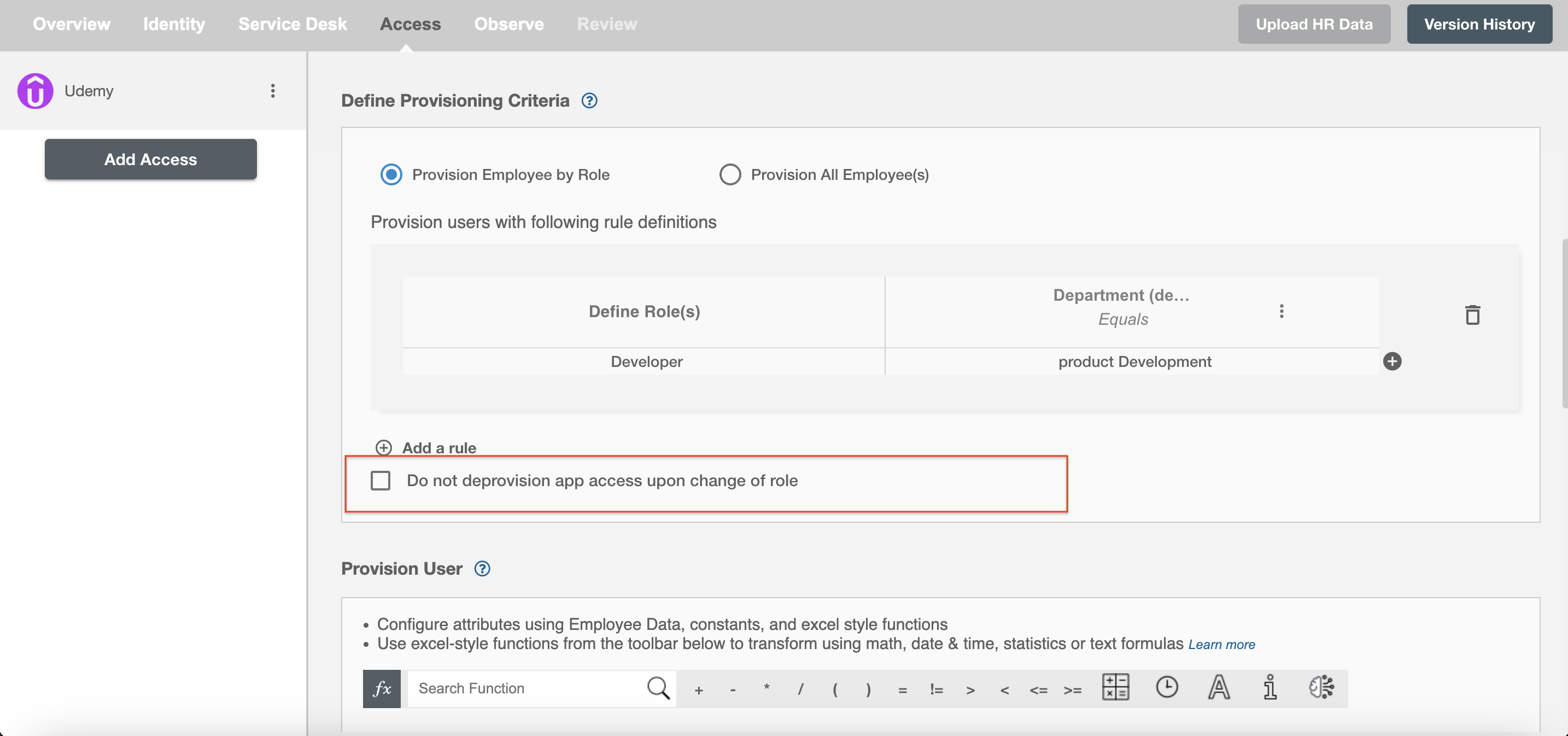
Task: Open the text formulas letter A icon
Action: click(x=1219, y=687)
